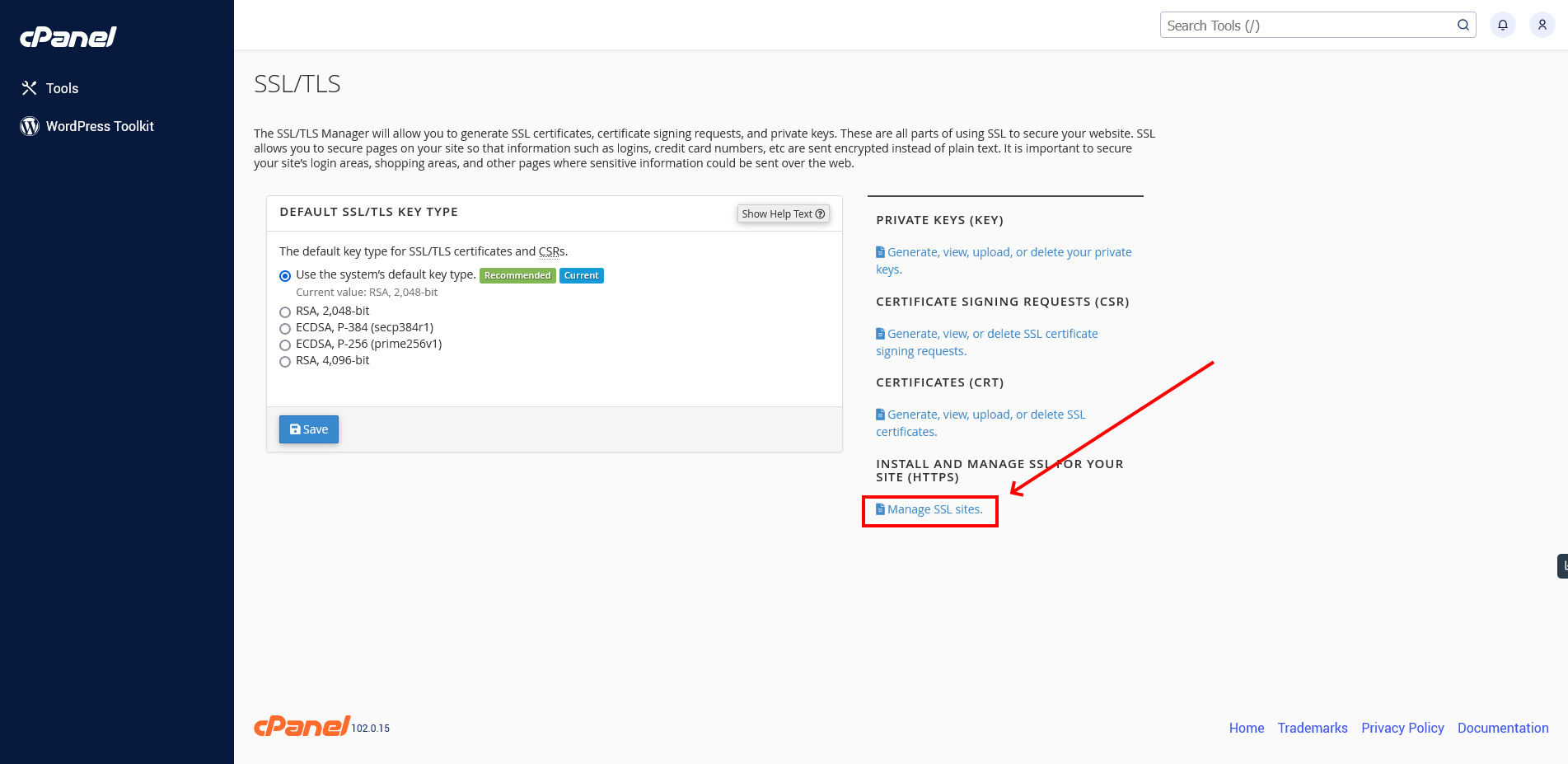Image resolution: width=1568 pixels, height=764 pixels.
Task: Click the cPanel logo in sidebar
Action: click(68, 37)
